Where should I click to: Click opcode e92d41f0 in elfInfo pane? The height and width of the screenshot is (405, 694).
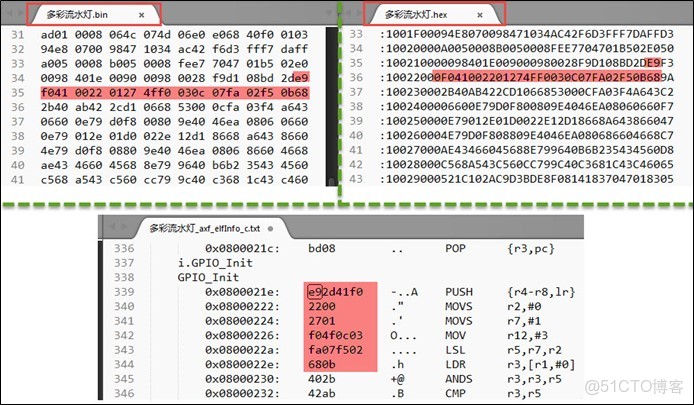(x=335, y=292)
